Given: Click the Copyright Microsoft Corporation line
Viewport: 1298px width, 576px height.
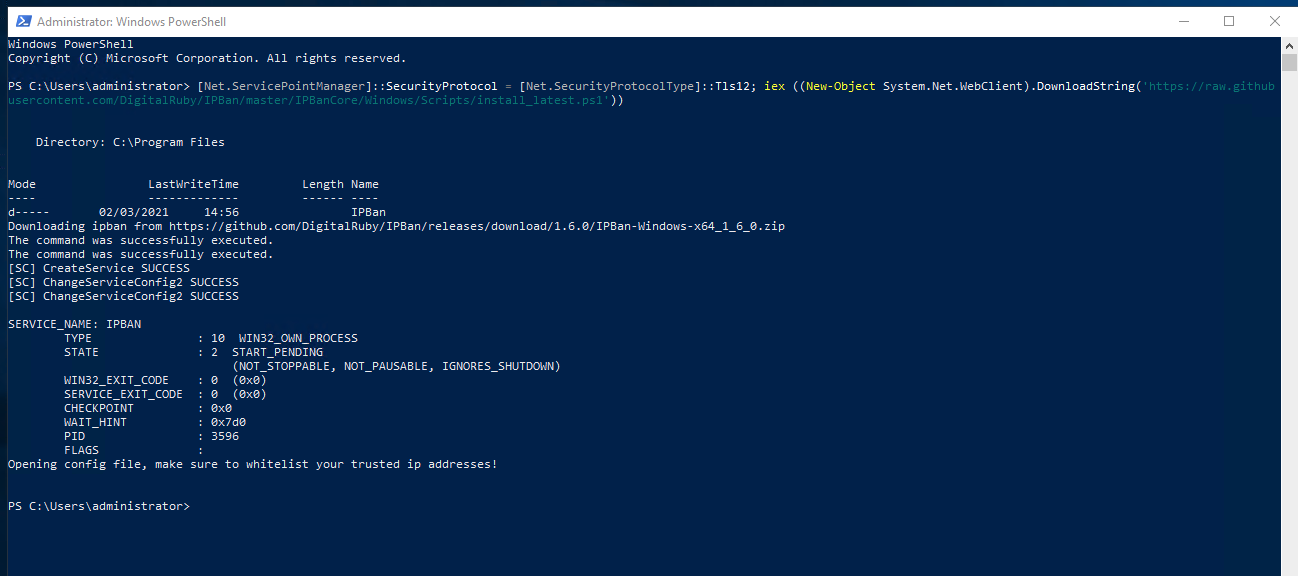Looking at the screenshot, I should click(x=207, y=59).
